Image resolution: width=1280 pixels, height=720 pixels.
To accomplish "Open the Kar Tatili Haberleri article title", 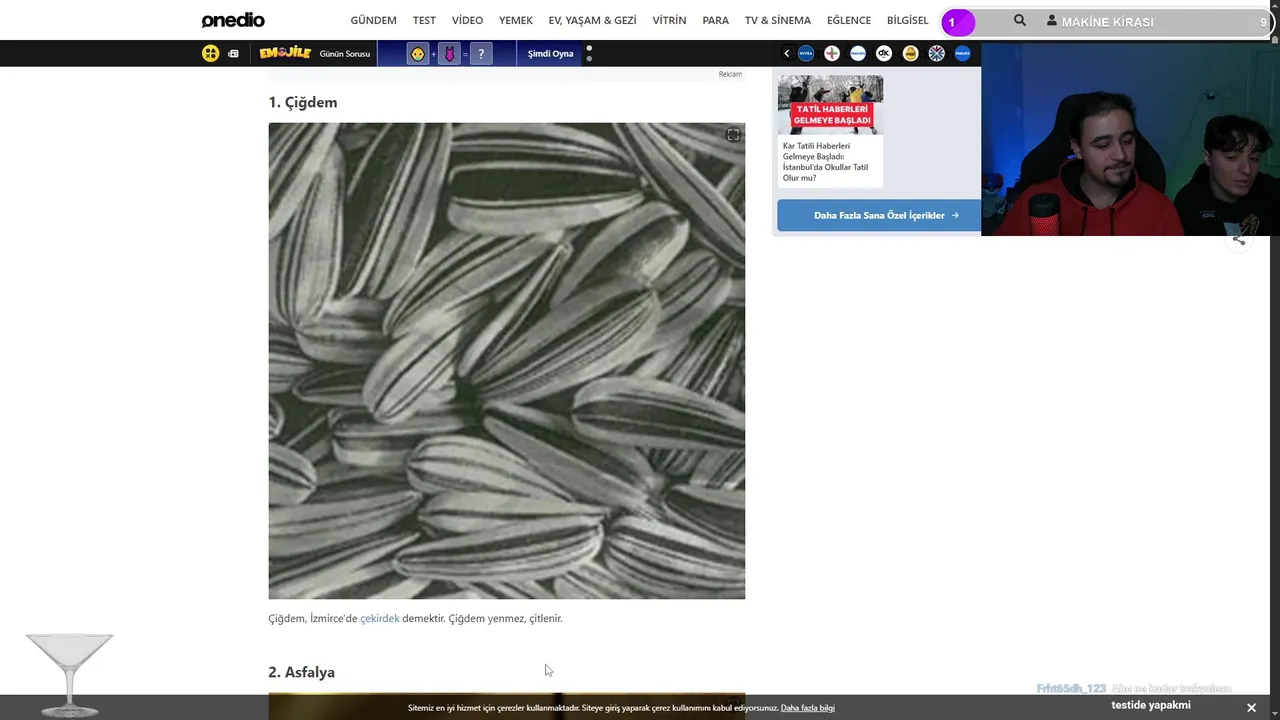I will 826,162.
